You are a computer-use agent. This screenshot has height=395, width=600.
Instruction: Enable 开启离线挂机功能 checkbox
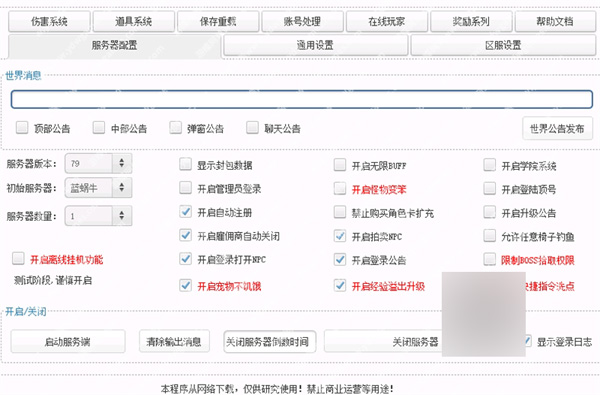click(x=18, y=259)
